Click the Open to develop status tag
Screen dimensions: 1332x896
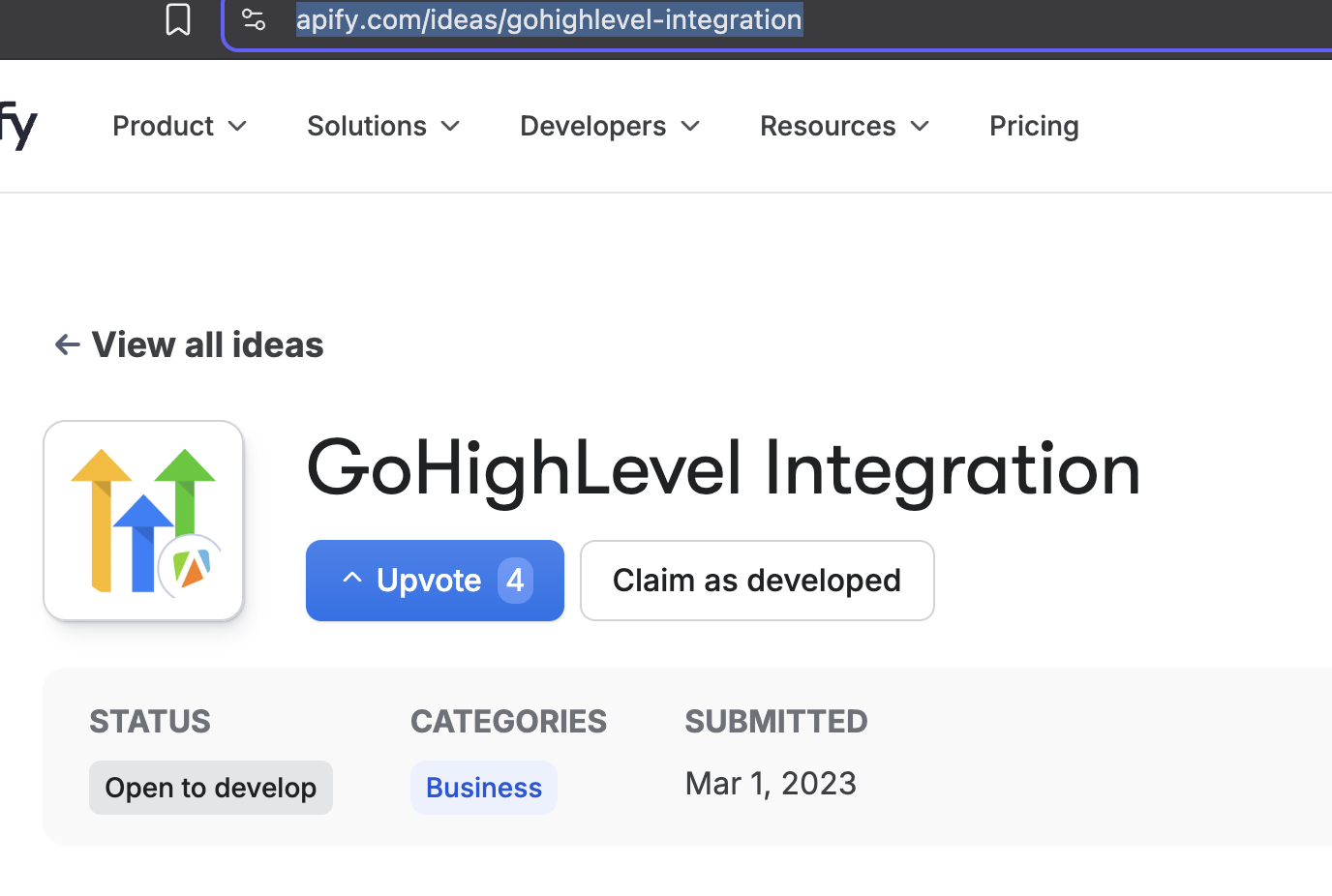(211, 788)
